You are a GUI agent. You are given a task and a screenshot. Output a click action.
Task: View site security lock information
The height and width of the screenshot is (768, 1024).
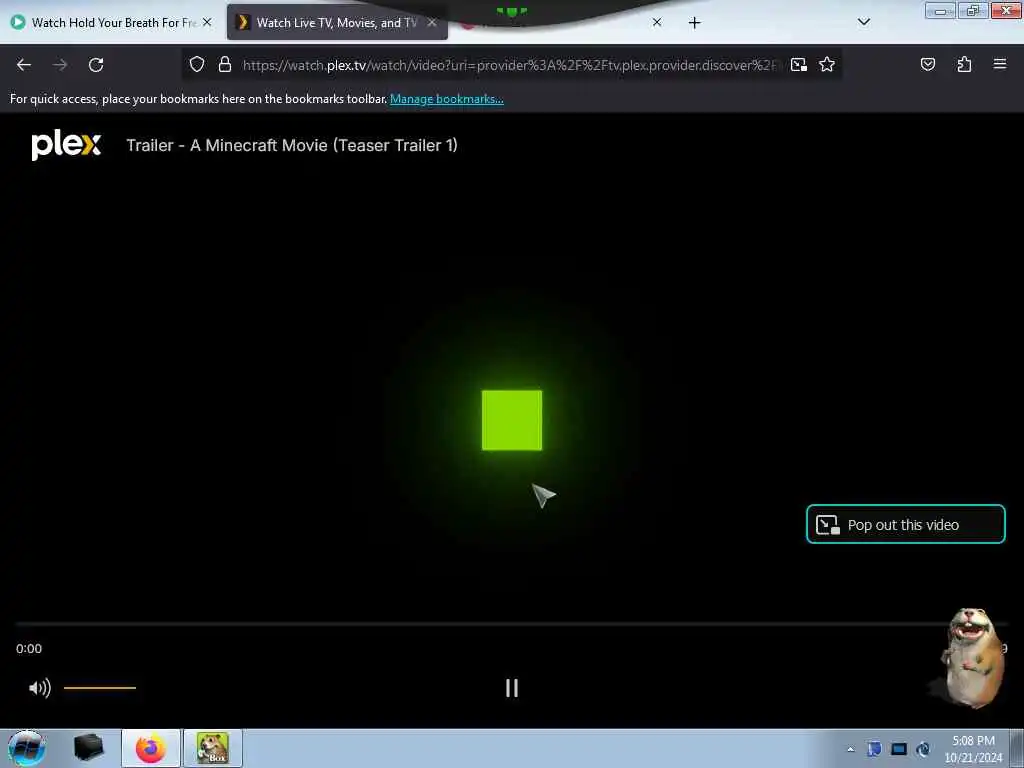click(225, 64)
